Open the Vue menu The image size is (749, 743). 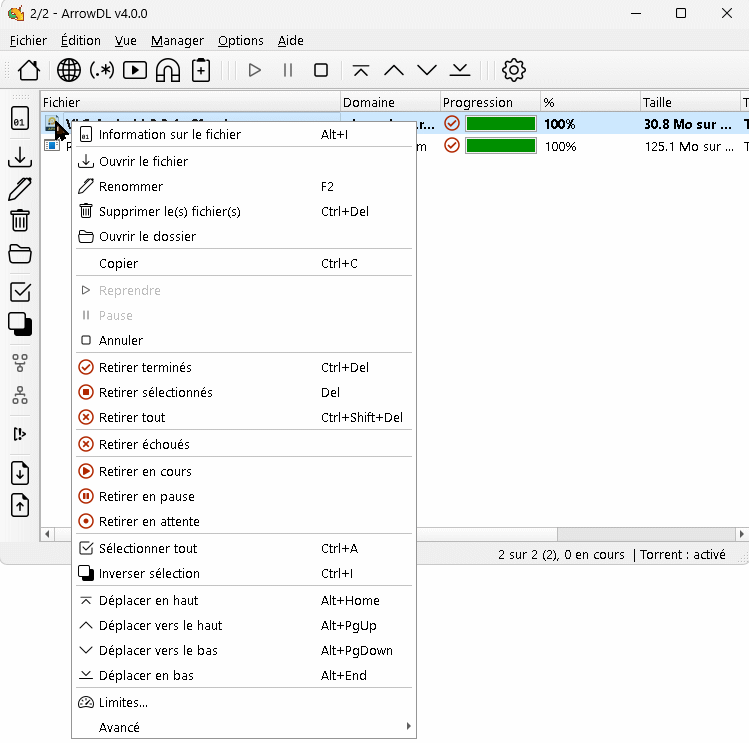(126, 41)
